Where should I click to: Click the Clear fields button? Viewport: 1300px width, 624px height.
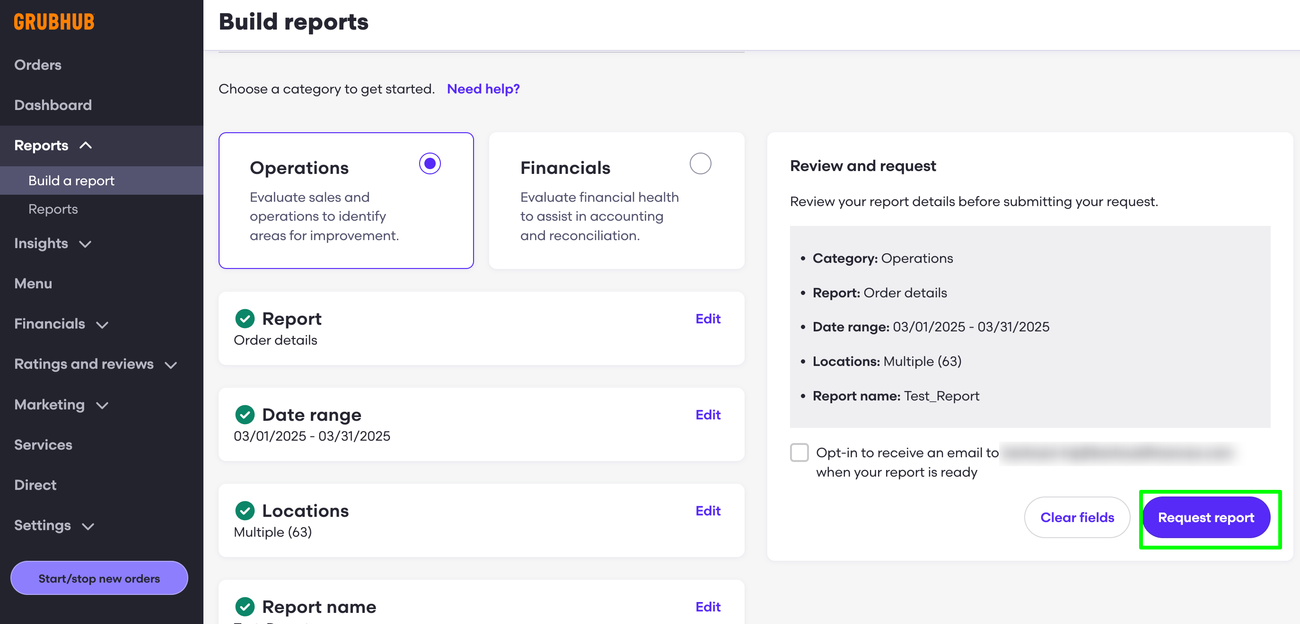[x=1077, y=518]
